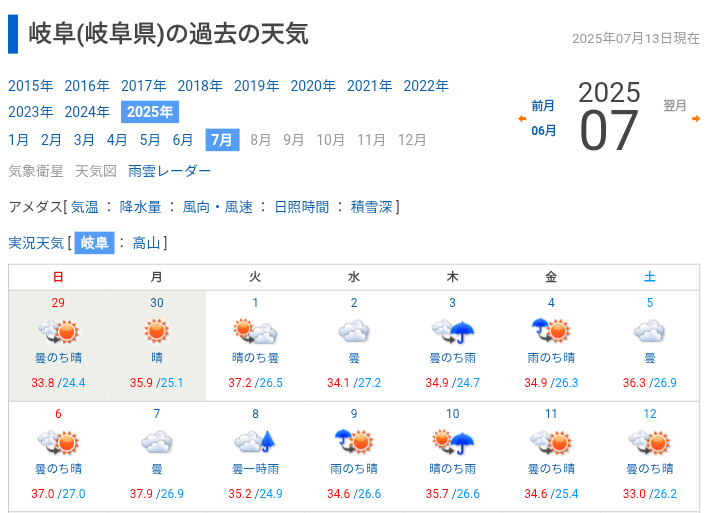Switch to 3月 month

[84, 140]
